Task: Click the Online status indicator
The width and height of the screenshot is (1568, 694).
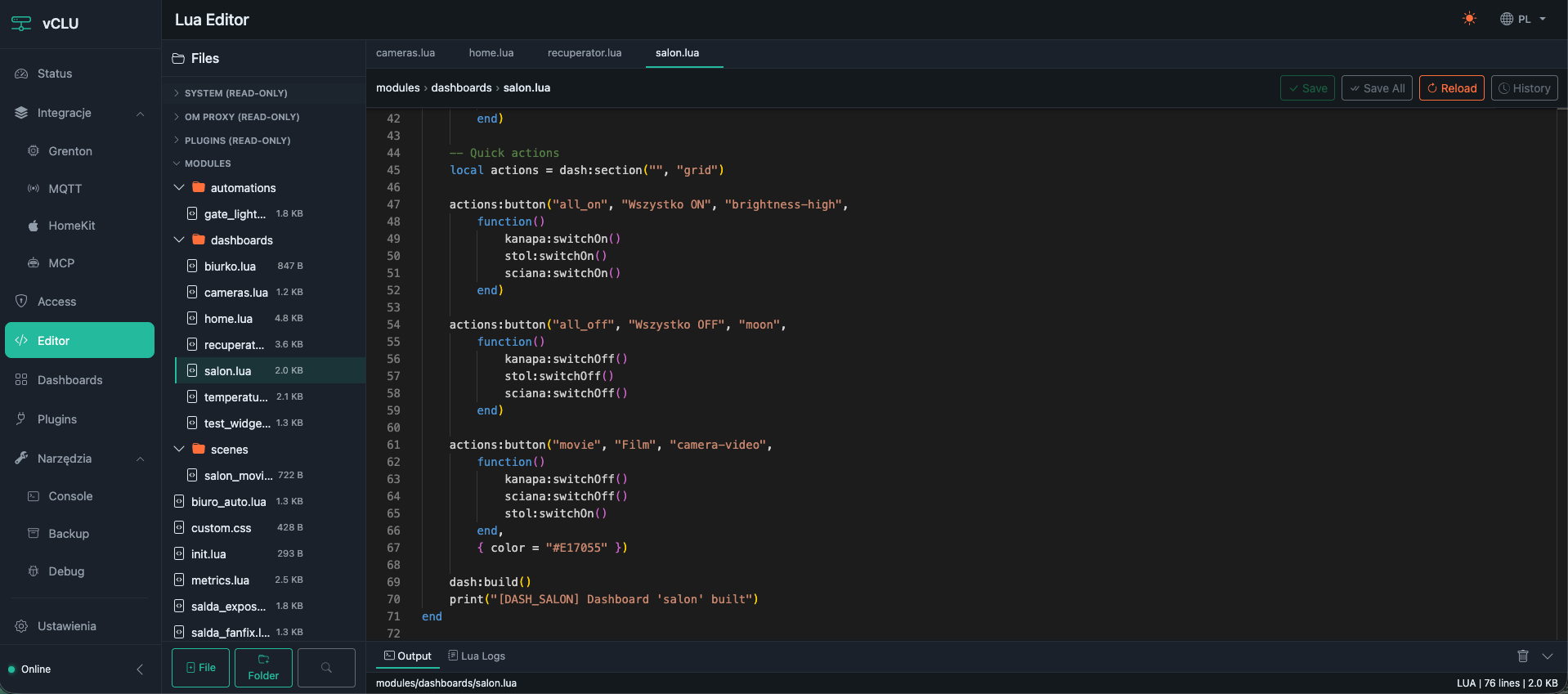Action: [x=29, y=669]
